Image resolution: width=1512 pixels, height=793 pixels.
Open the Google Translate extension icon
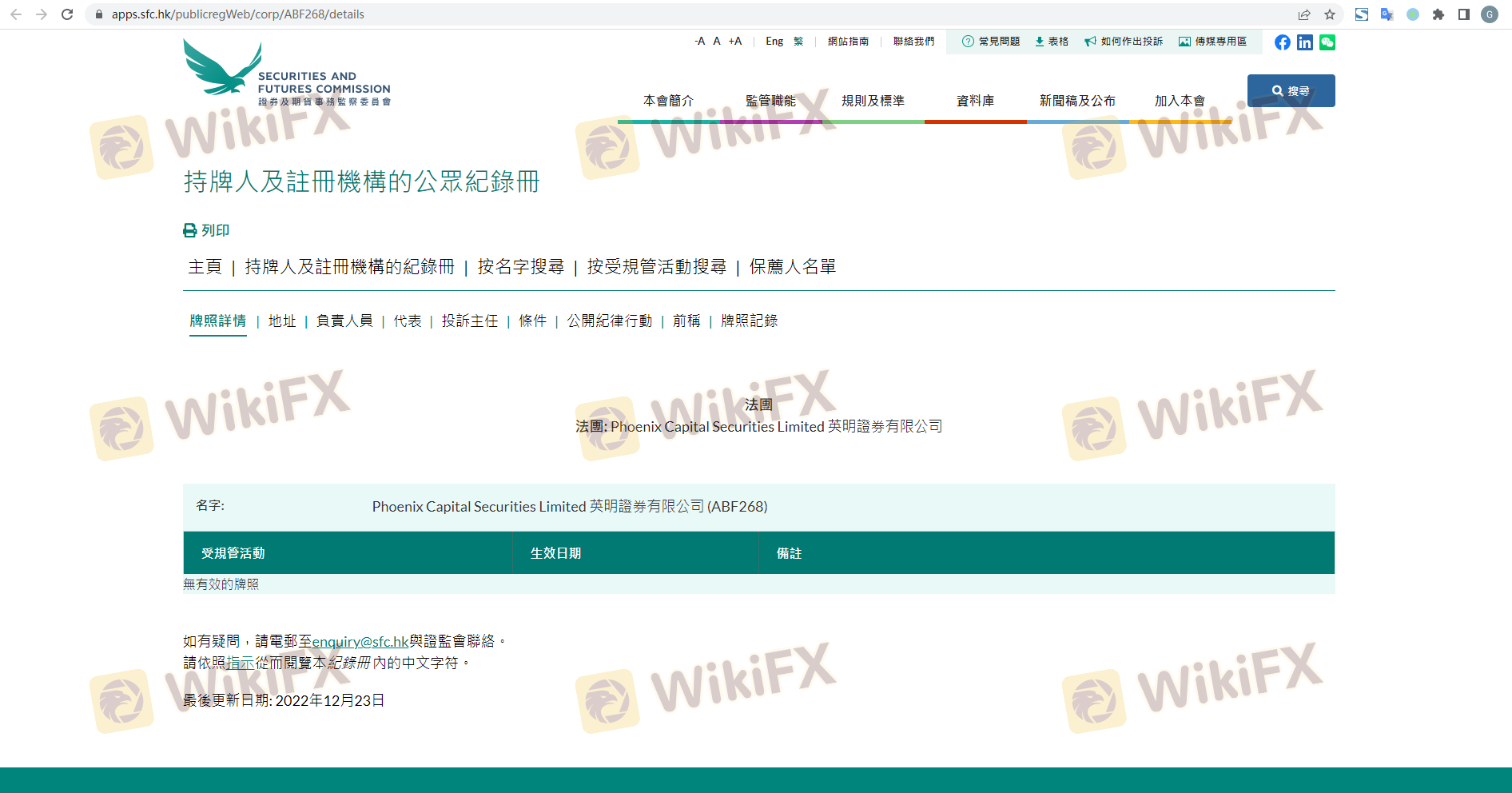pyautogui.click(x=1387, y=14)
